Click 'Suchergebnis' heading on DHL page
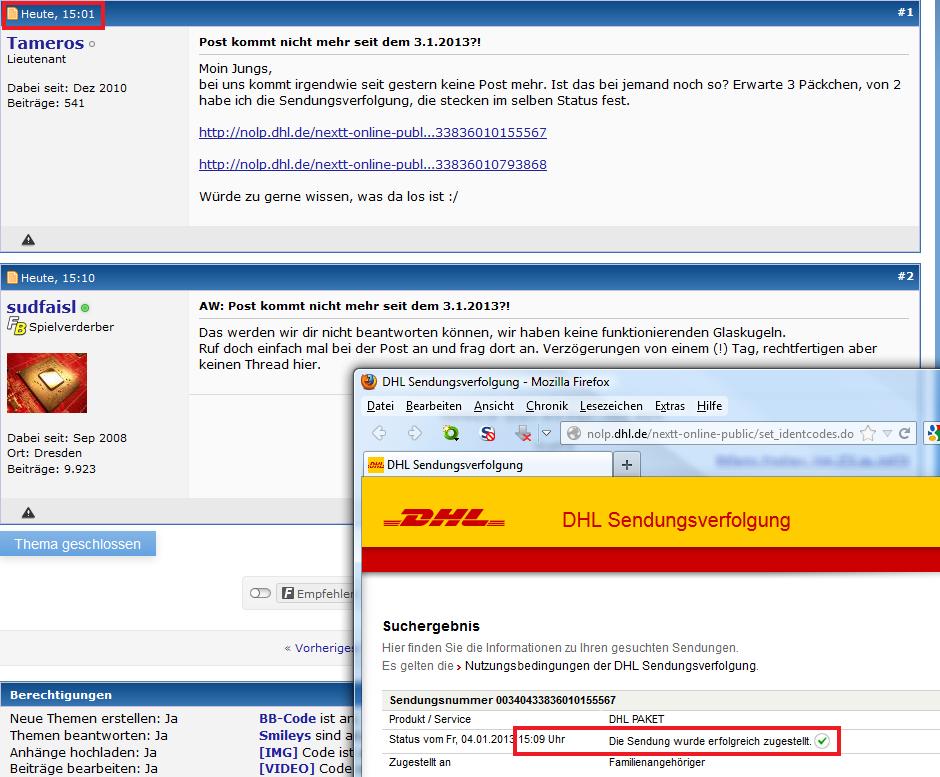The height and width of the screenshot is (777, 940). [x=431, y=626]
